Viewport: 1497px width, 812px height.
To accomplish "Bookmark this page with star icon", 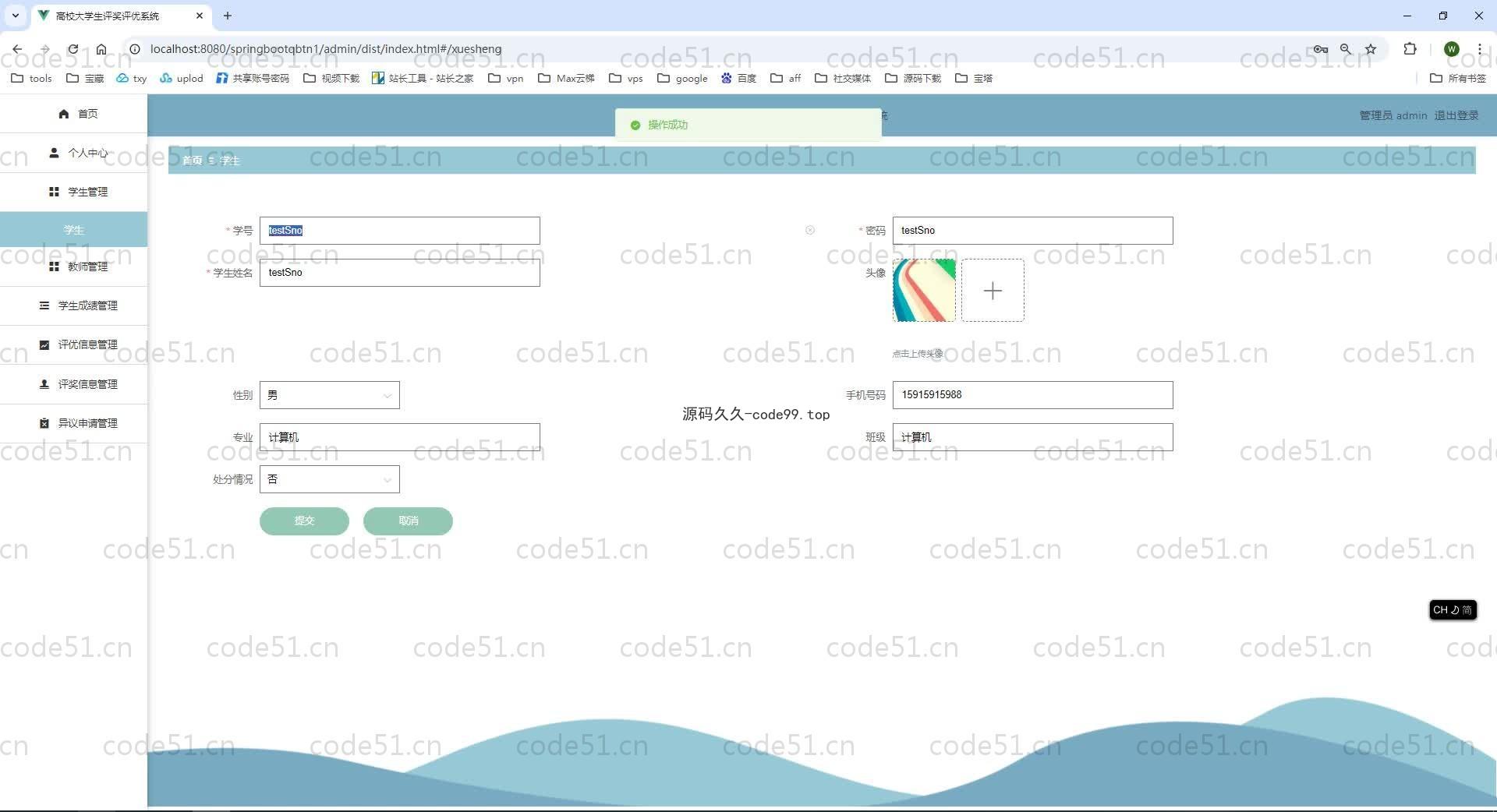I will (1371, 49).
